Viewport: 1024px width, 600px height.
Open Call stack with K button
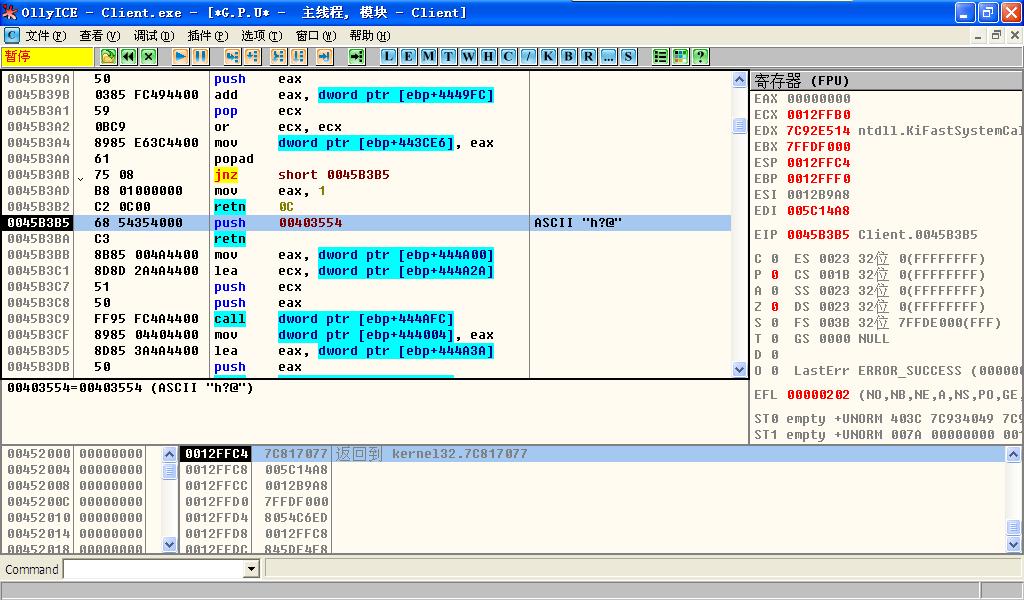[549, 57]
